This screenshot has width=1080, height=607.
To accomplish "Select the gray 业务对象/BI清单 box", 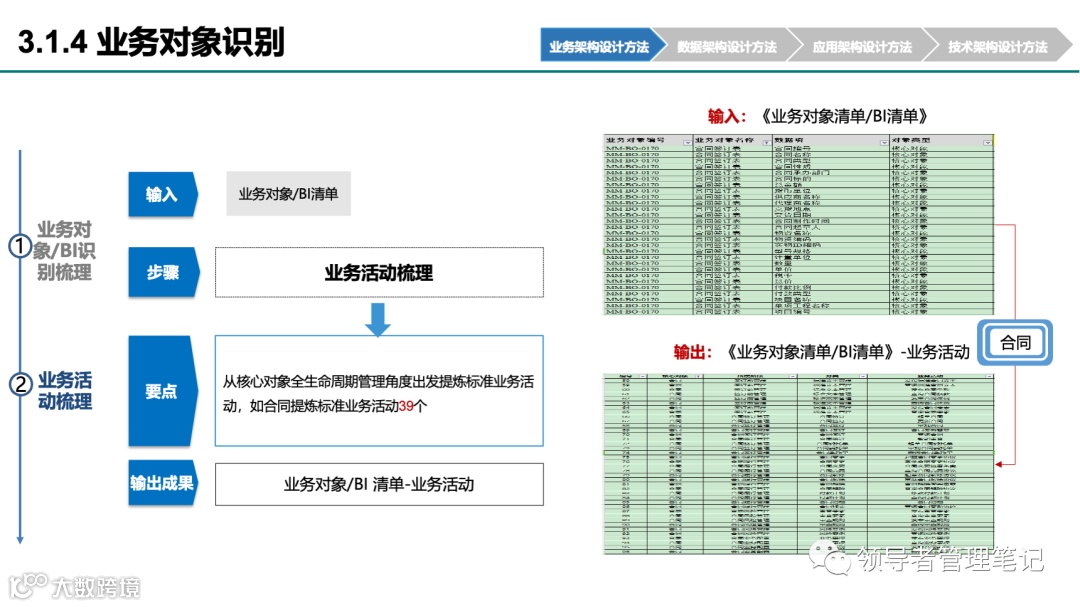I will [289, 194].
